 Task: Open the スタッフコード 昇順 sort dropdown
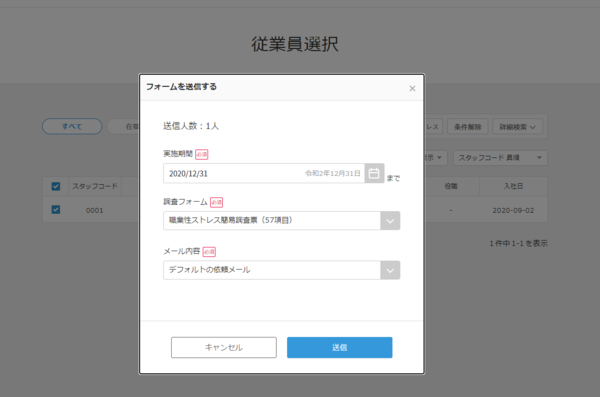point(500,158)
